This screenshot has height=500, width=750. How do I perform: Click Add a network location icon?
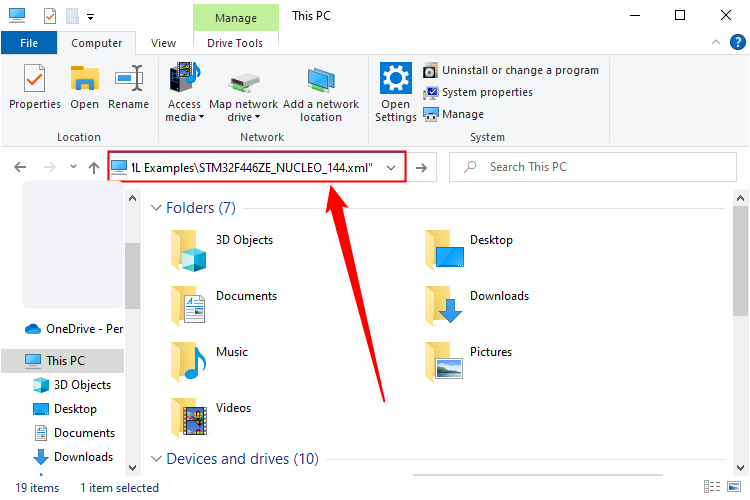pos(321,80)
